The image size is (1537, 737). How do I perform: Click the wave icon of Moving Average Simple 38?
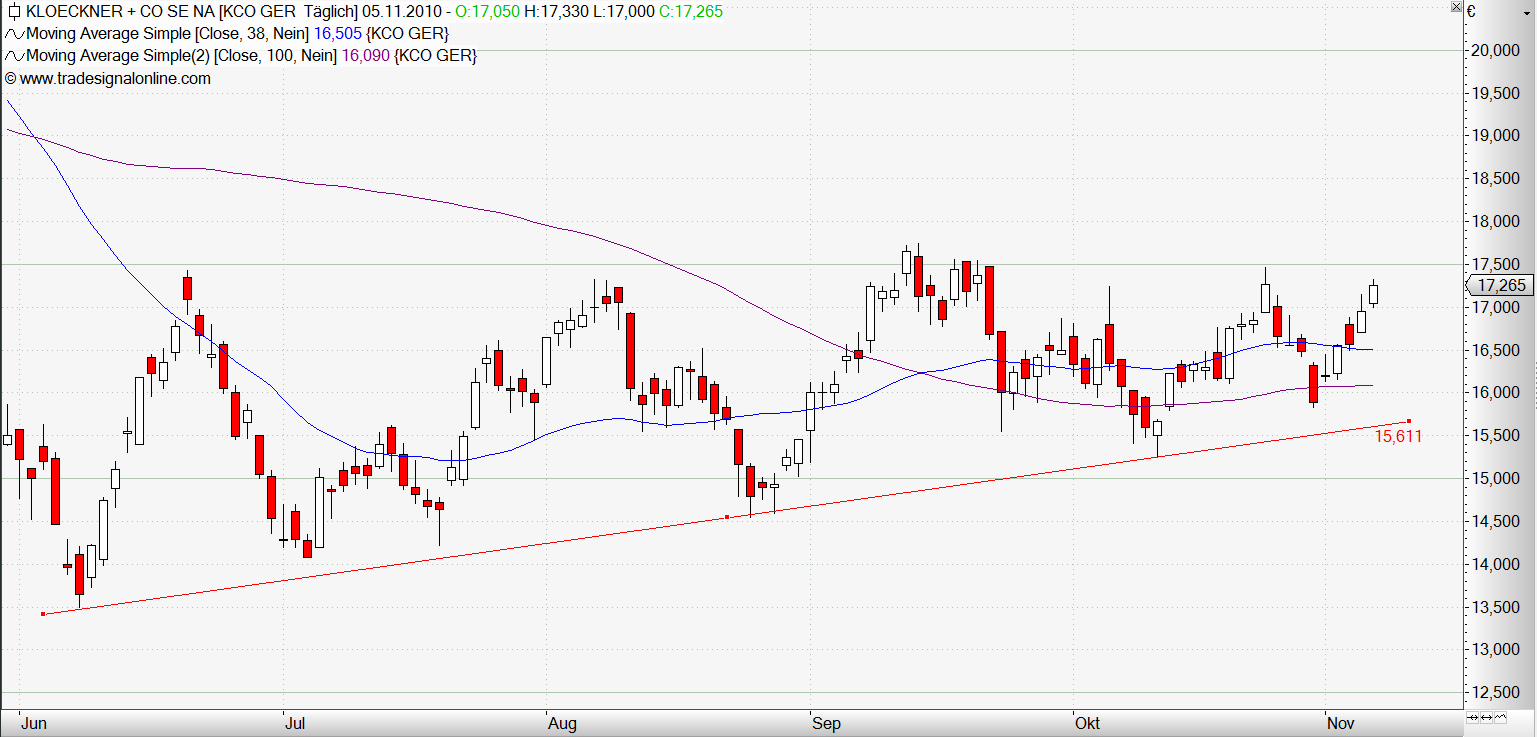click(x=14, y=34)
